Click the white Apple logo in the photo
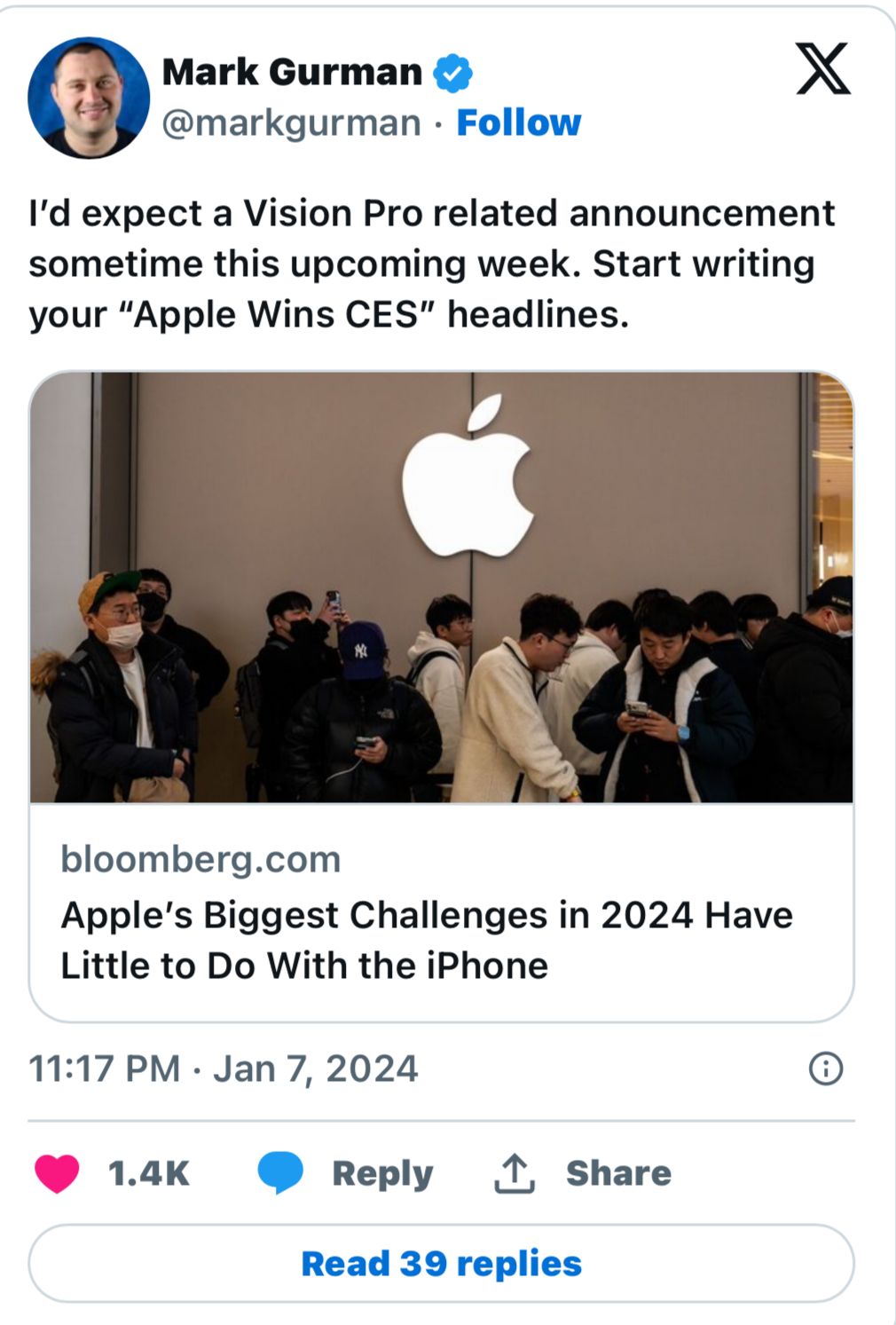The image size is (896, 1325). coord(468,479)
